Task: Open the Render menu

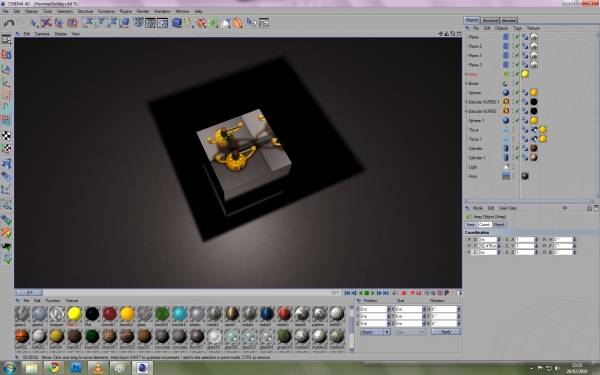Action: (143, 11)
